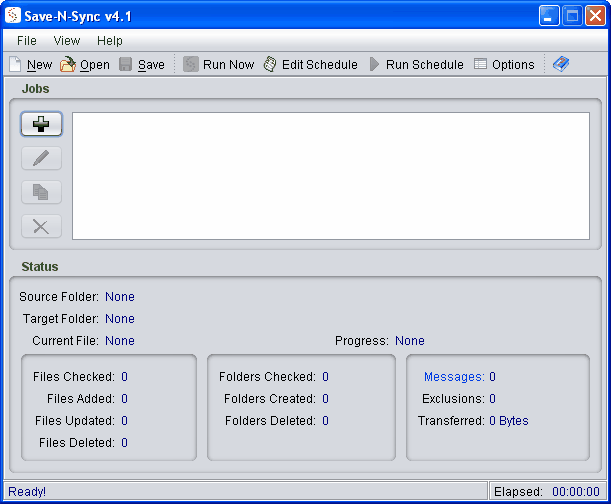The height and width of the screenshot is (504, 611).
Task: Click the pencil edit job button
Action: pos(41,158)
